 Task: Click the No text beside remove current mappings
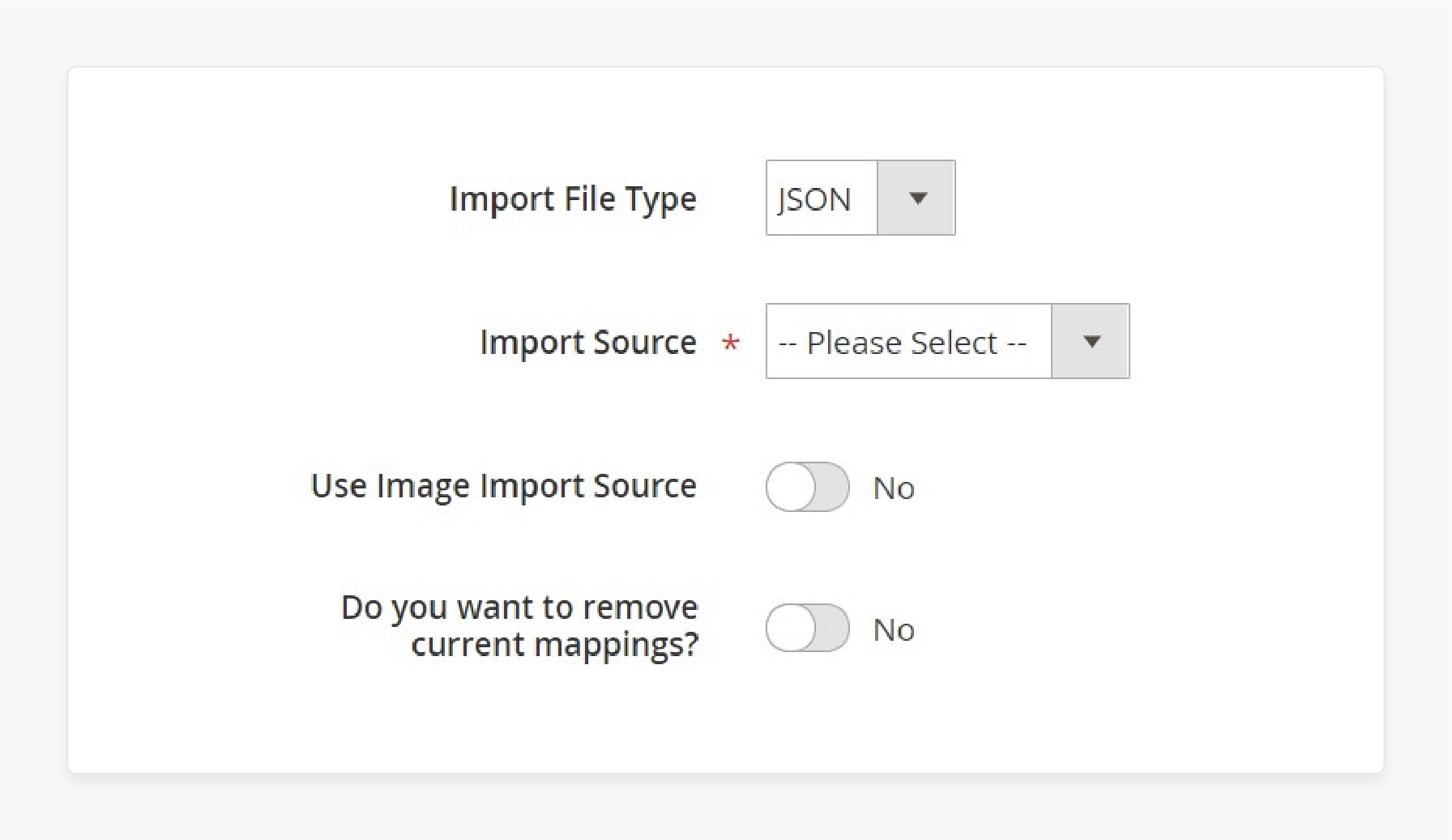tap(894, 630)
